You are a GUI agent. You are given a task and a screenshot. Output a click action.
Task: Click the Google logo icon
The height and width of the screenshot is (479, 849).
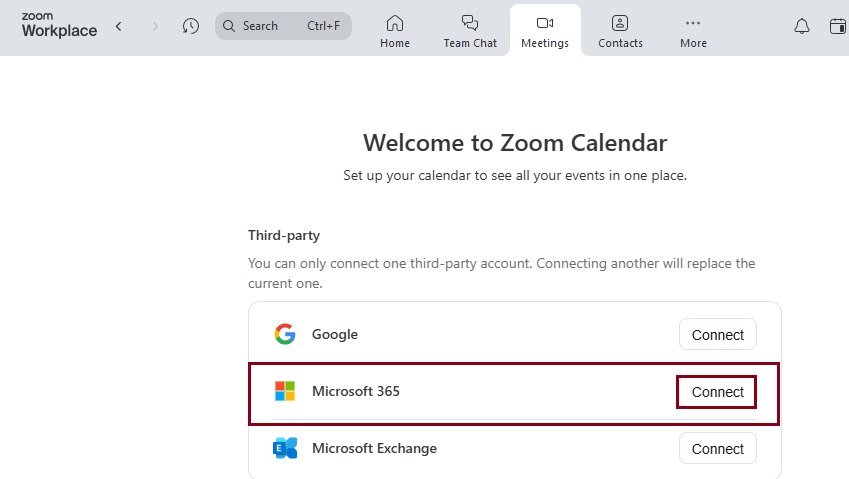click(285, 334)
